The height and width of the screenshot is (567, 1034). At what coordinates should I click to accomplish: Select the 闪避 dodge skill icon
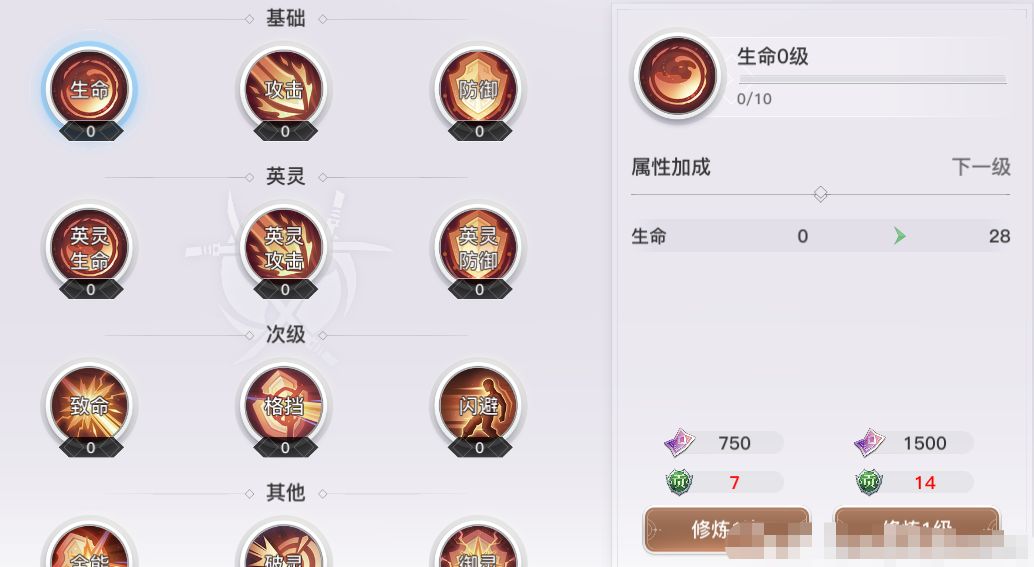(x=479, y=405)
